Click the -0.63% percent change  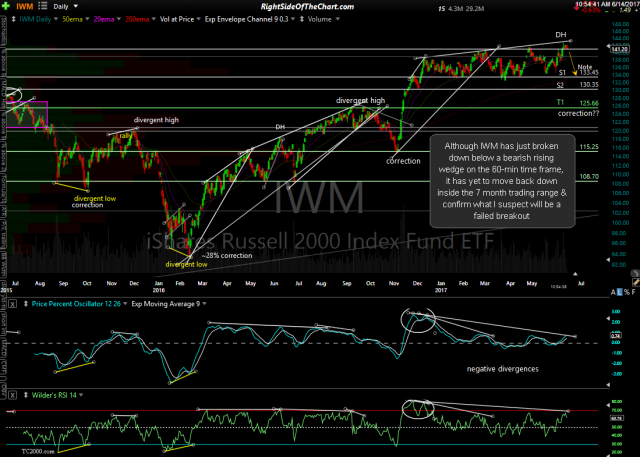[x=592, y=10]
